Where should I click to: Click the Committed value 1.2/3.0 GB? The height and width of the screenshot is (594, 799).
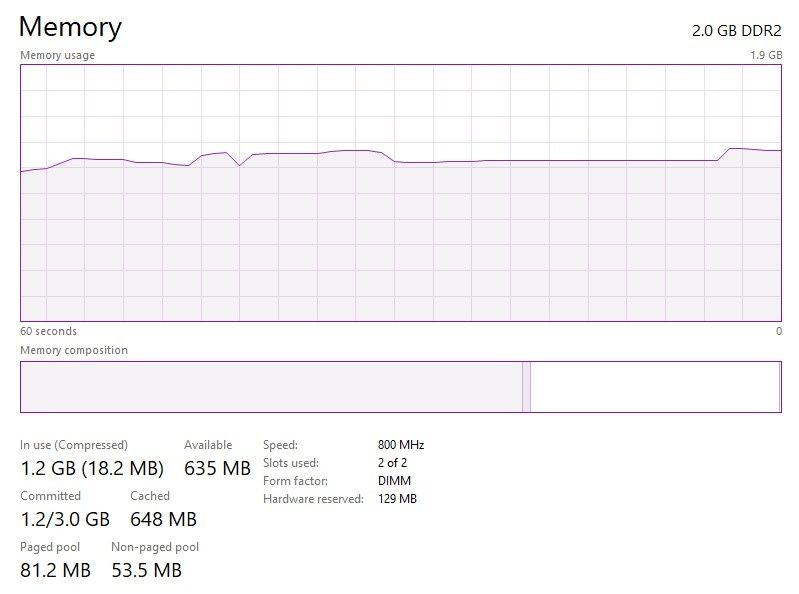click(65, 519)
